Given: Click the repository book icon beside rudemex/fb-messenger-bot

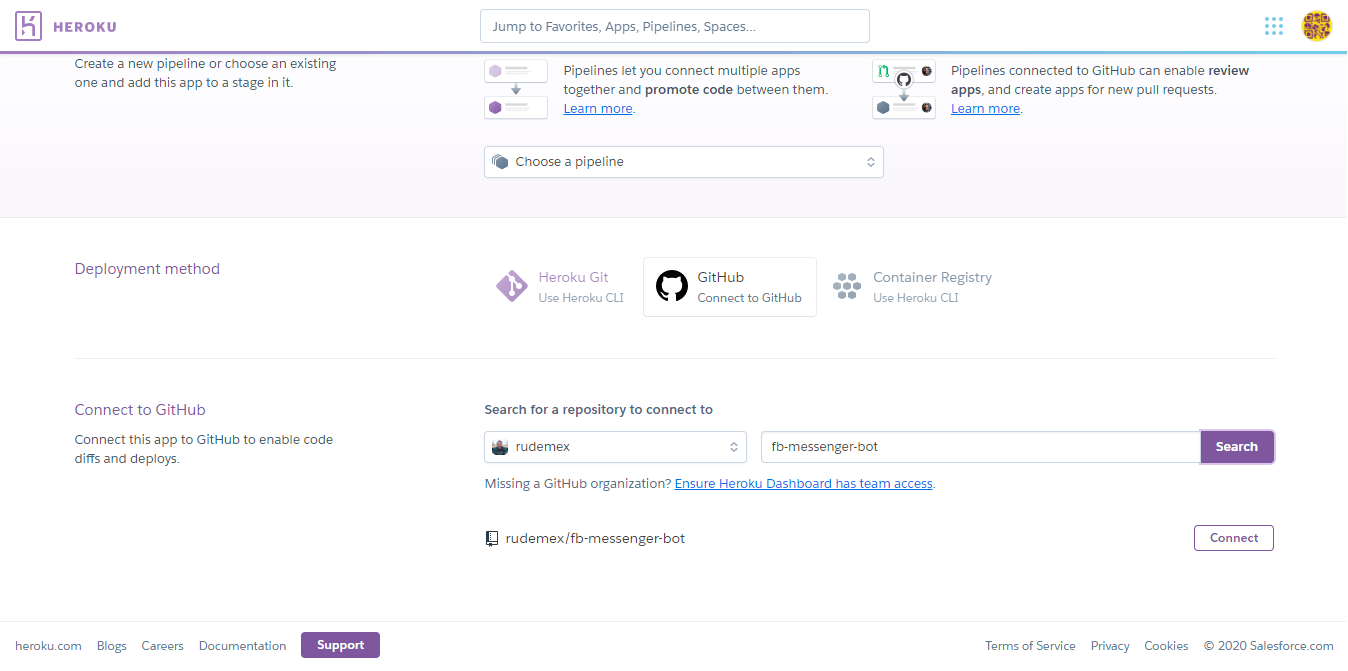Looking at the screenshot, I should [492, 538].
